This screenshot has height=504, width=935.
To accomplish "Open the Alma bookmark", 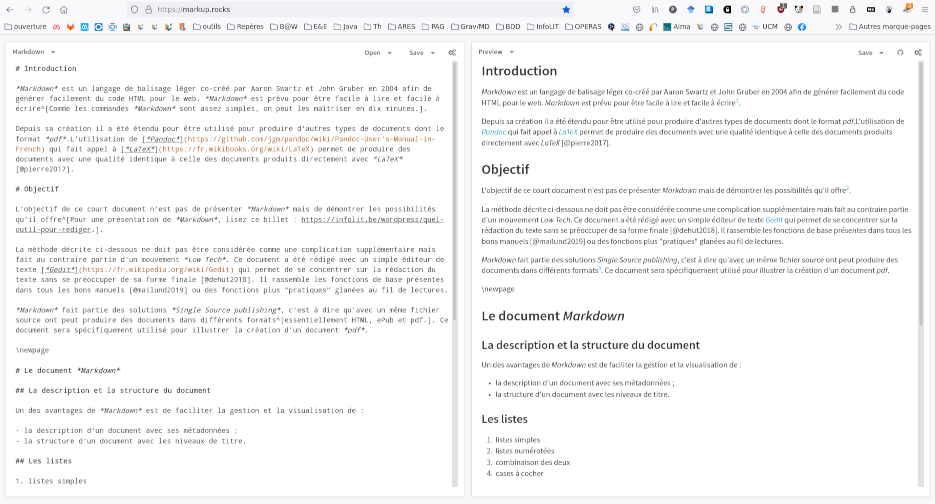I will (676, 27).
